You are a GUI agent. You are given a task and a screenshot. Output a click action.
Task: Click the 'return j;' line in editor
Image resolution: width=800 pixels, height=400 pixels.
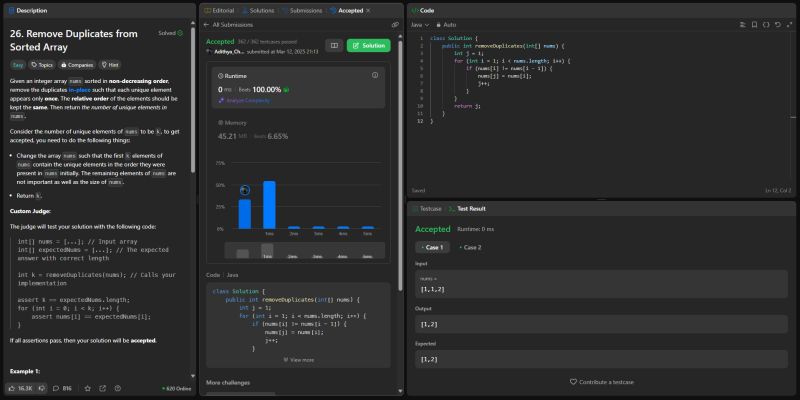tap(467, 106)
